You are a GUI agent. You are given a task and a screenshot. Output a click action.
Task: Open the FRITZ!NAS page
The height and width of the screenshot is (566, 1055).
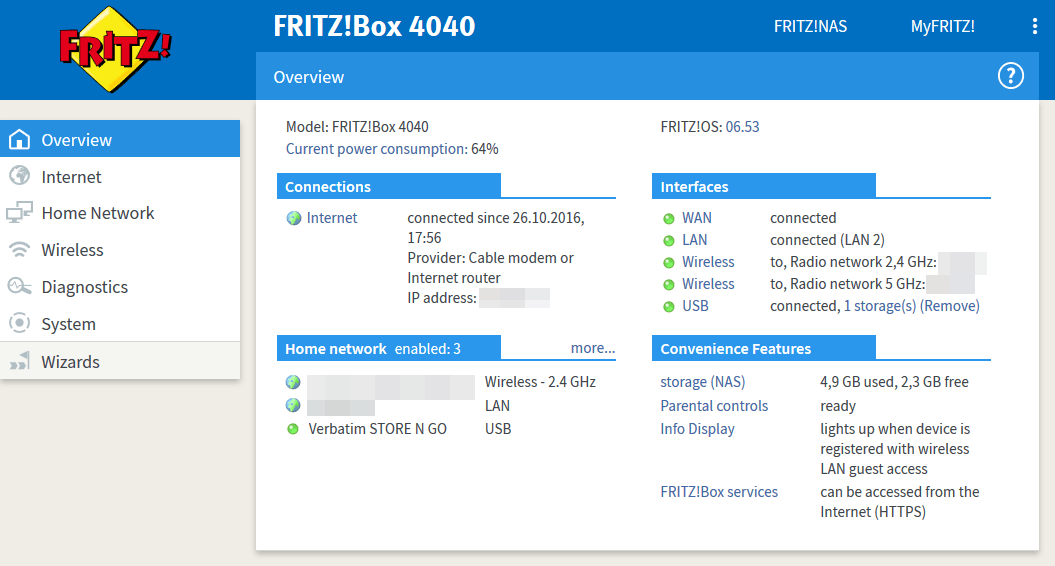810,26
